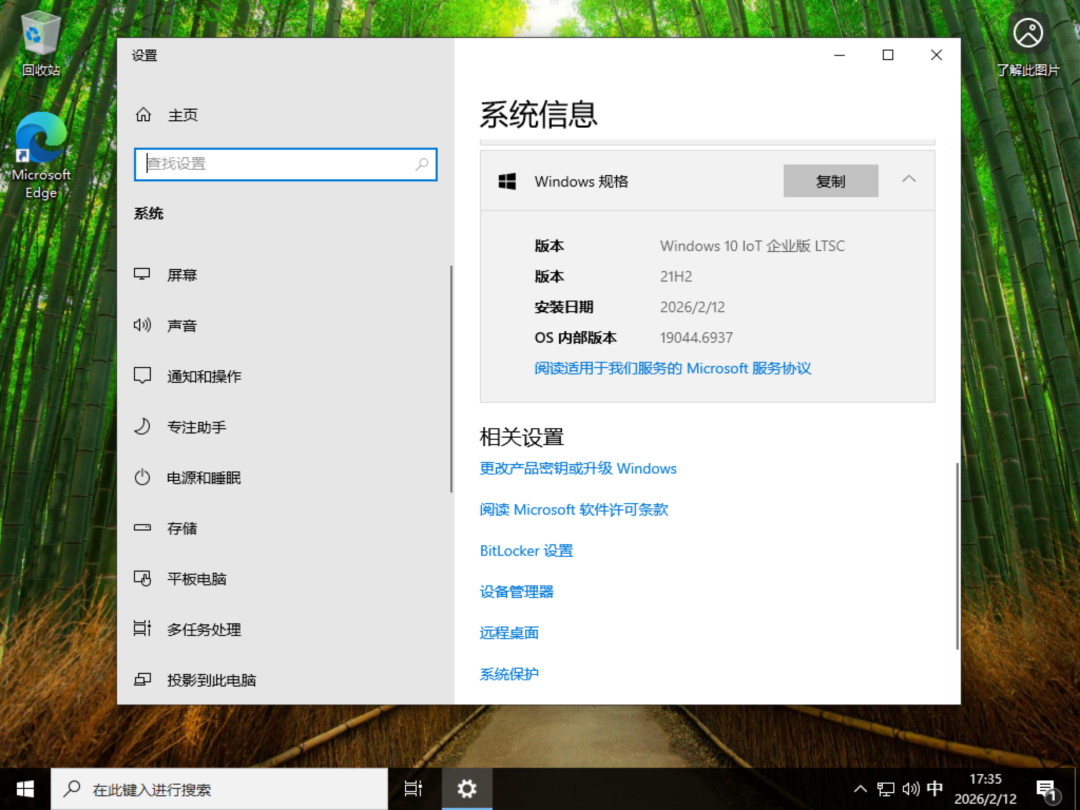Click the 查找设置 search field
Screen dimensions: 1080x810
point(286,164)
